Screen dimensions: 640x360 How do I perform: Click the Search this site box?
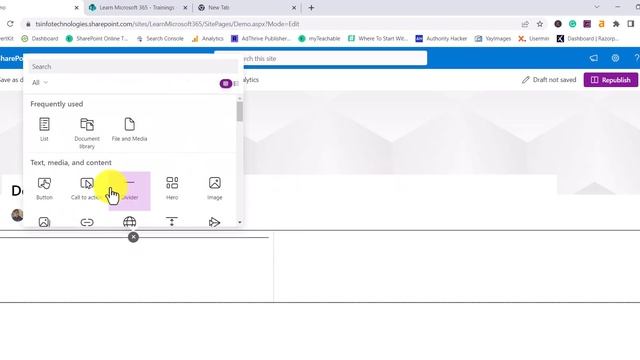click(320, 58)
